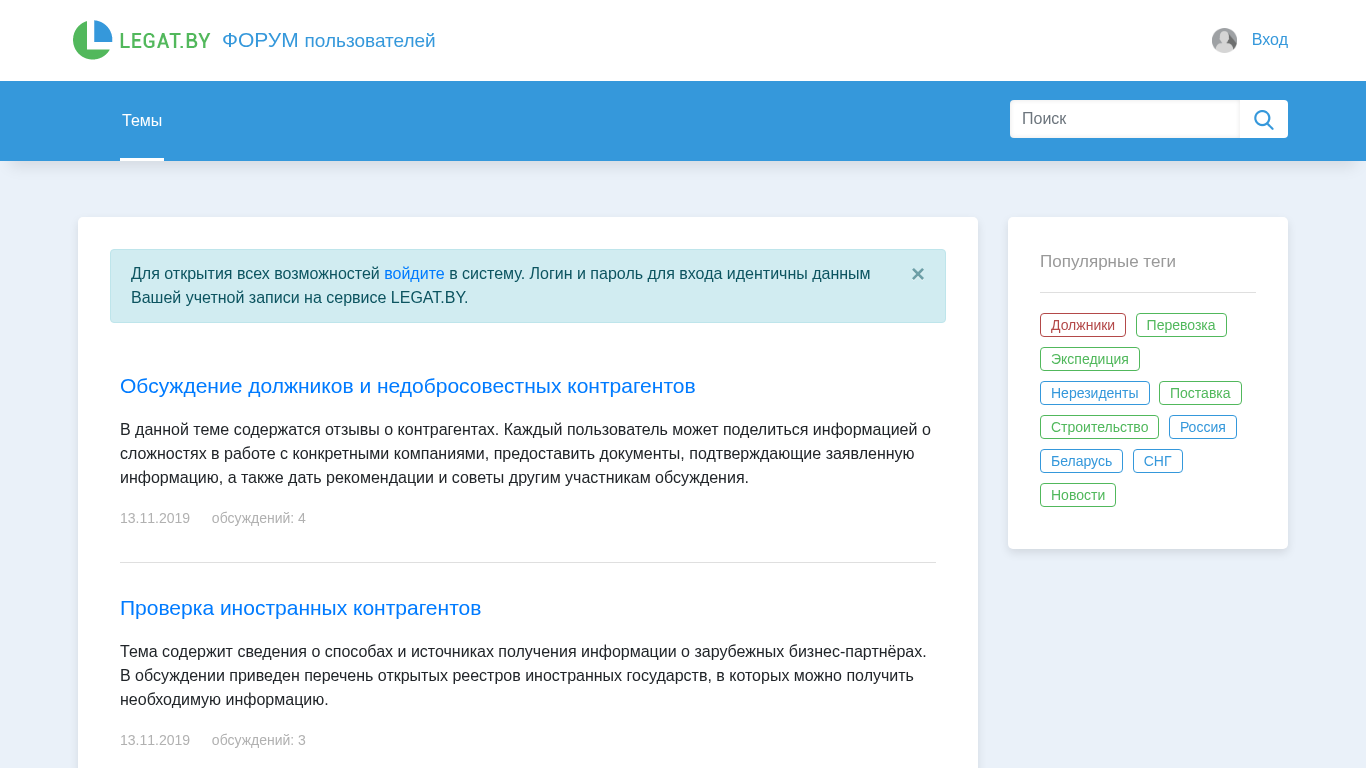1366x768 pixels.
Task: Open the Вход login link
Action: coord(1269,40)
